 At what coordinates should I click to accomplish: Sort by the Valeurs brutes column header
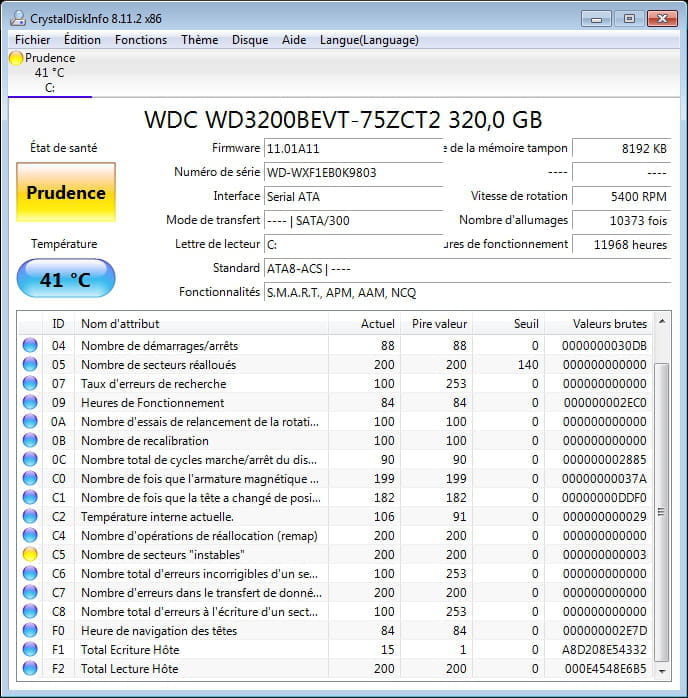[x=609, y=323]
